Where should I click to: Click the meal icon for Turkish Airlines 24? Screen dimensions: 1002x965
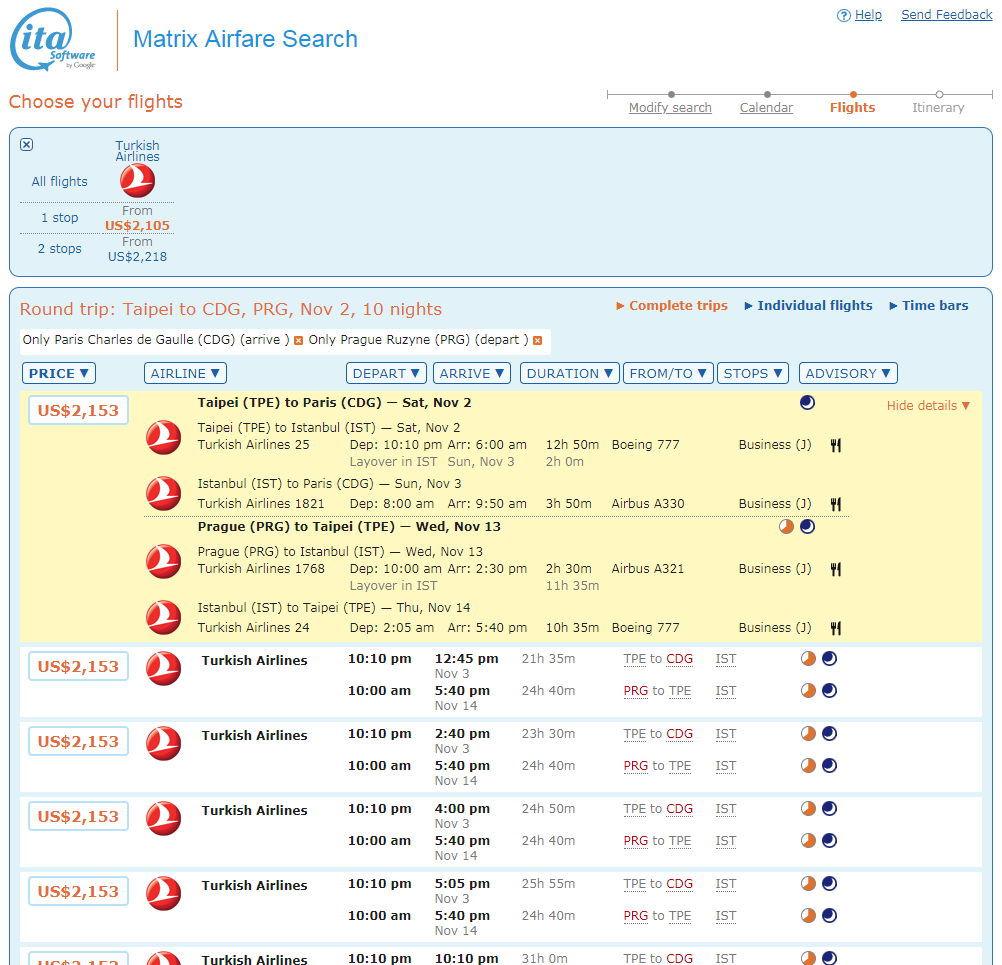click(835, 628)
